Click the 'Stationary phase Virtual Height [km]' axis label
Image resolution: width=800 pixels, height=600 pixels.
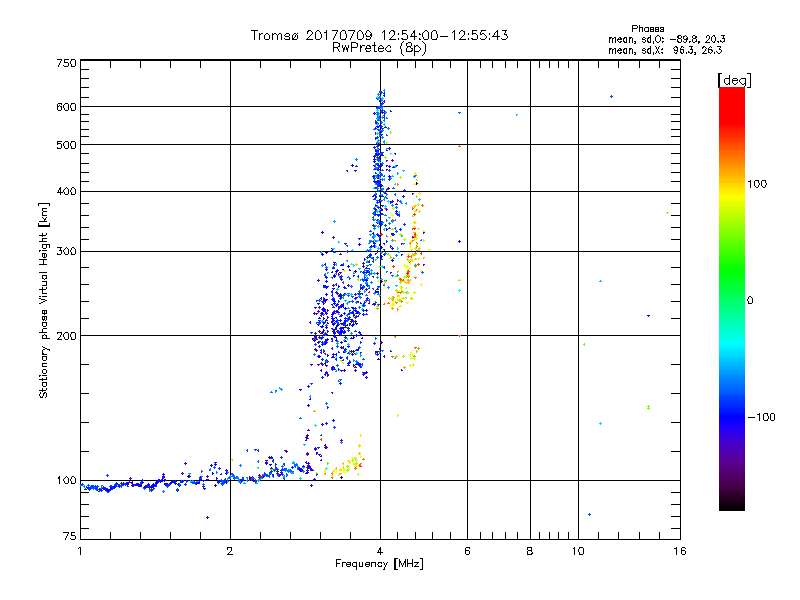[x=43, y=300]
